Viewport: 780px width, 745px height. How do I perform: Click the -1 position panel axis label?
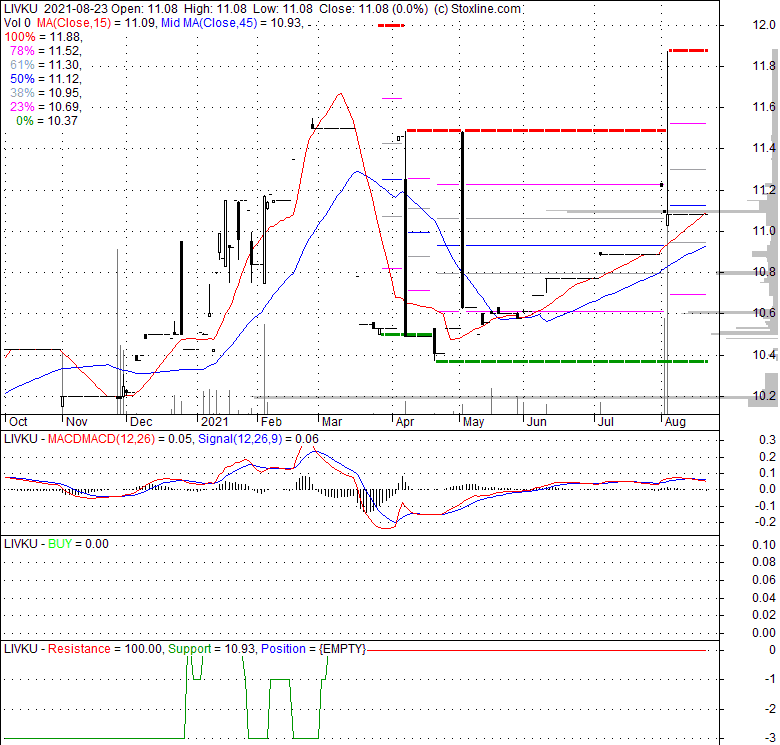(770, 679)
